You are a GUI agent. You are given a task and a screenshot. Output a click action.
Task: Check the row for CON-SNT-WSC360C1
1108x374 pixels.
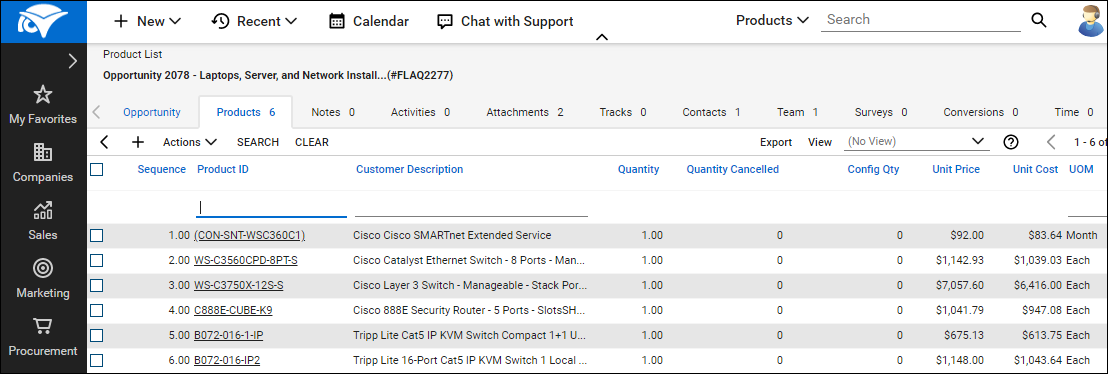pyautogui.click(x=97, y=235)
